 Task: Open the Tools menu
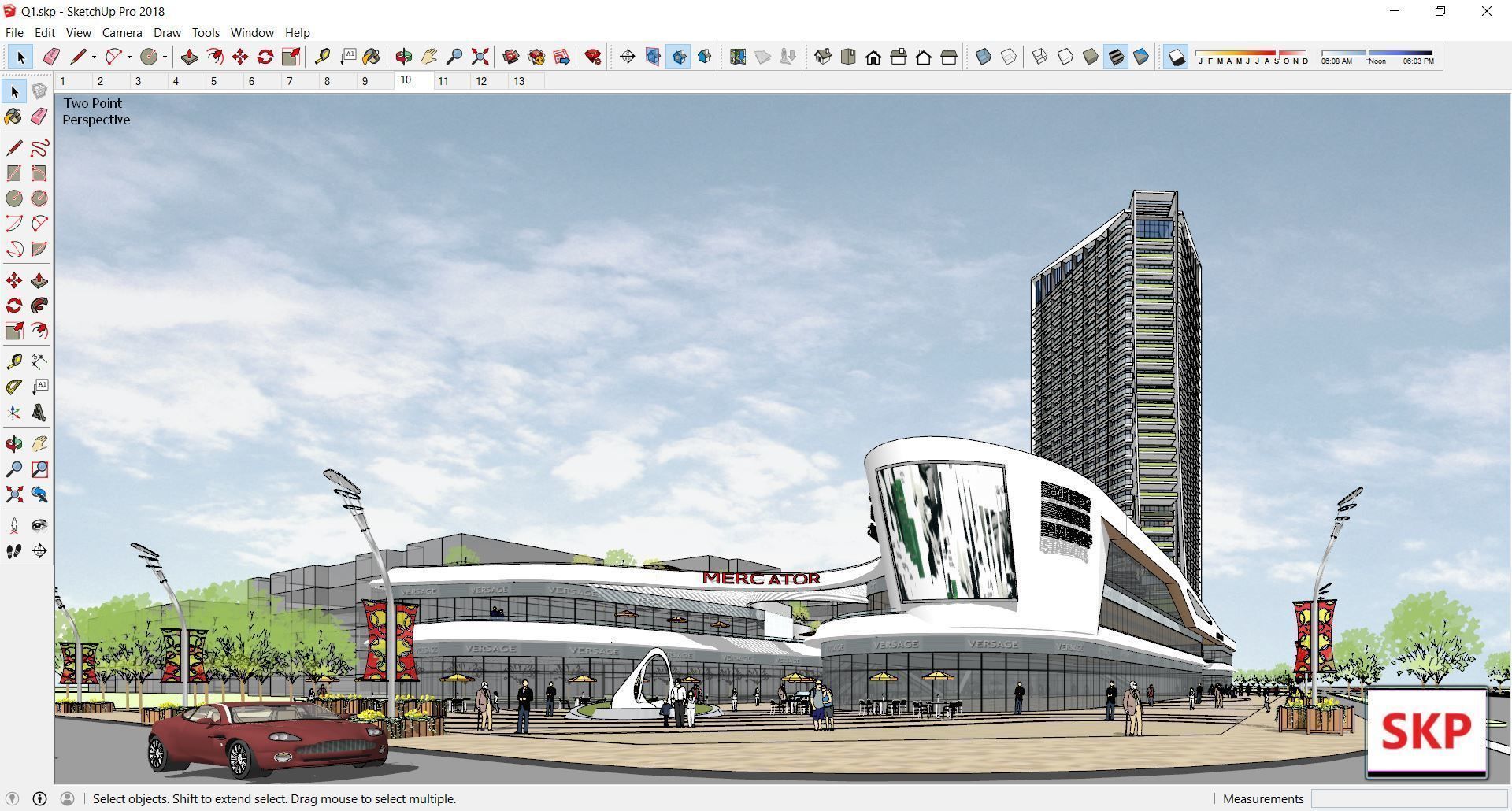[x=206, y=32]
